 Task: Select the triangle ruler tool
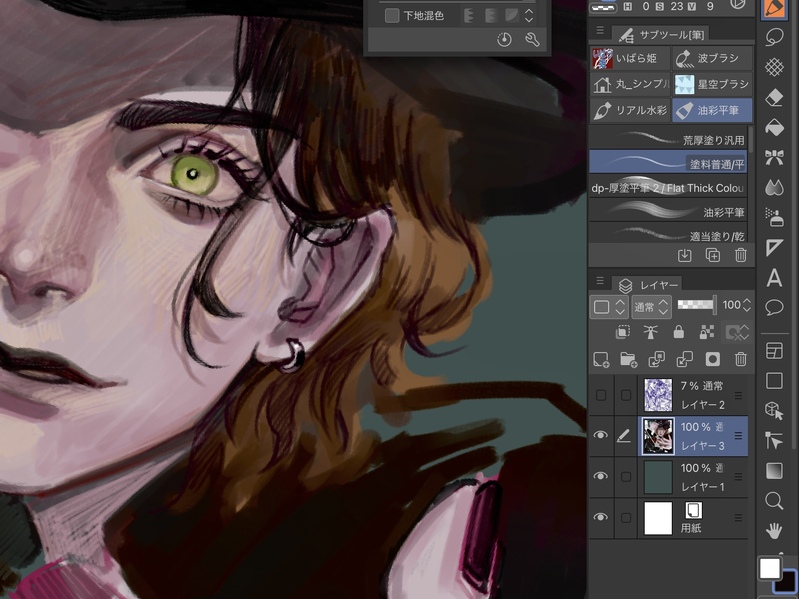[774, 248]
